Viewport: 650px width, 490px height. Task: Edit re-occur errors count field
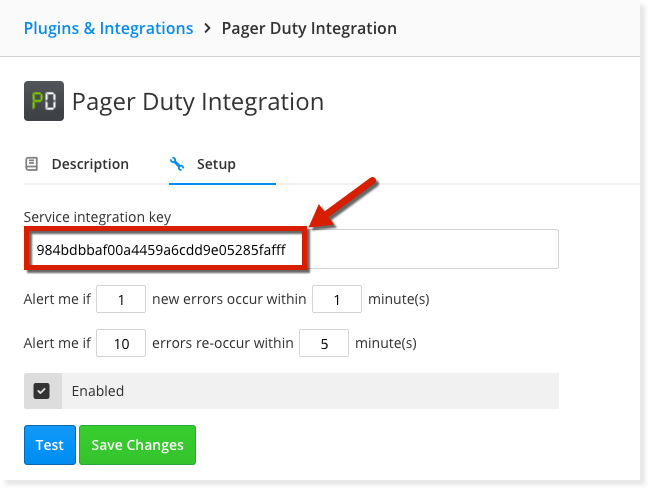121,343
